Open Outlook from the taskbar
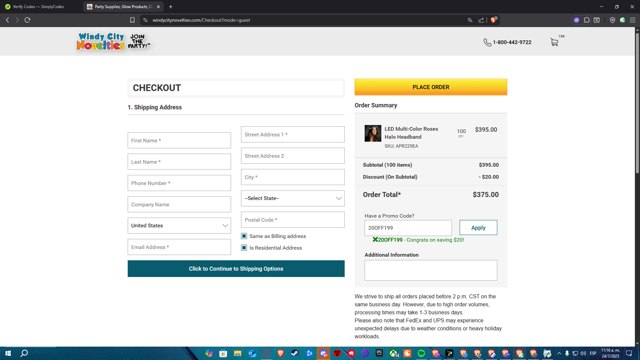Image resolution: width=640 pixels, height=360 pixels. tap(252, 353)
